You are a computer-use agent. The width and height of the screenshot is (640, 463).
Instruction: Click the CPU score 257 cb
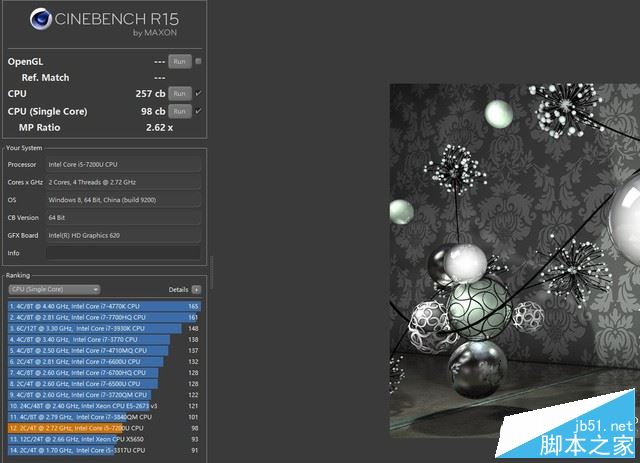pos(150,93)
